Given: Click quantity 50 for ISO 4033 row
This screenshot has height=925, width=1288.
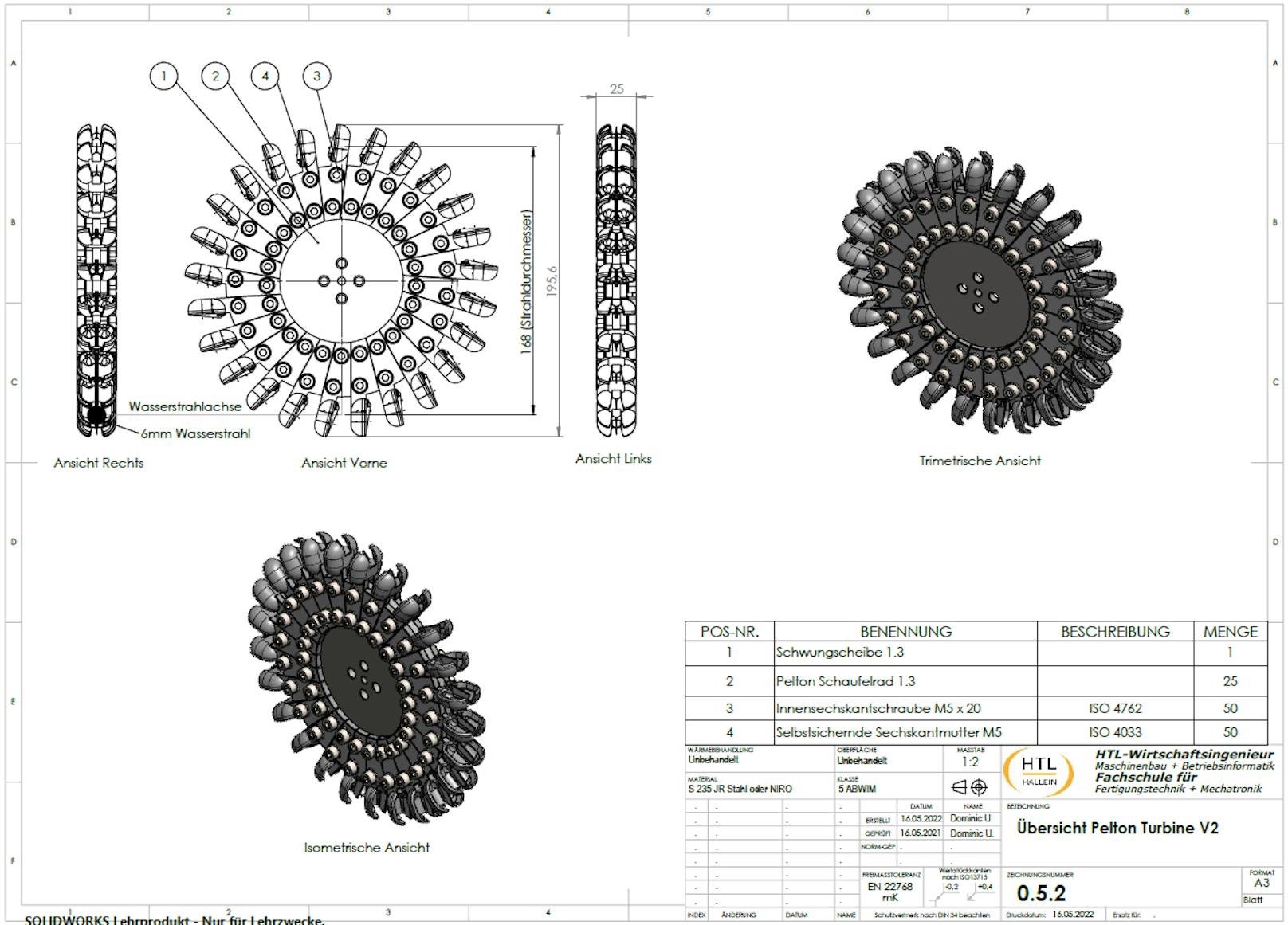Looking at the screenshot, I should click(x=1231, y=732).
